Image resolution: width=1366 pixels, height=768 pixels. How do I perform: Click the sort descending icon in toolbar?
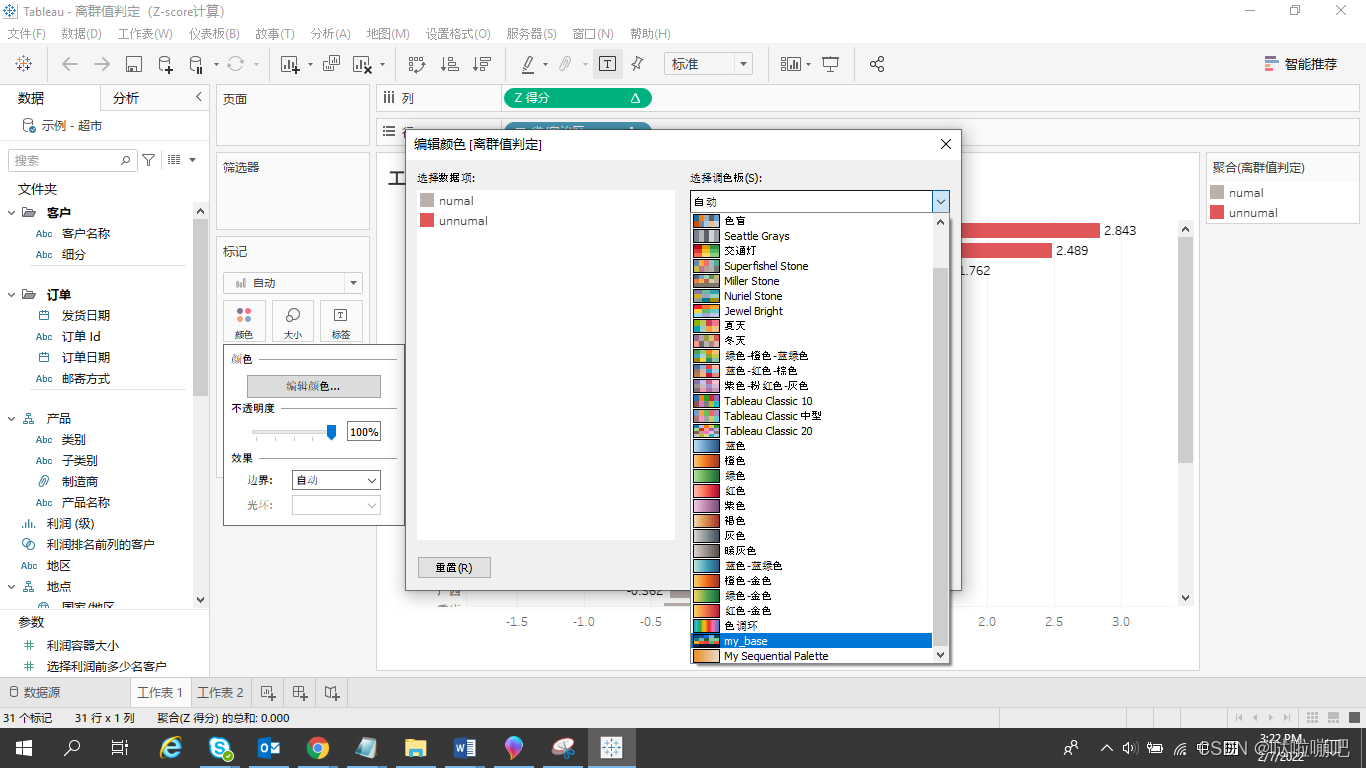(482, 64)
